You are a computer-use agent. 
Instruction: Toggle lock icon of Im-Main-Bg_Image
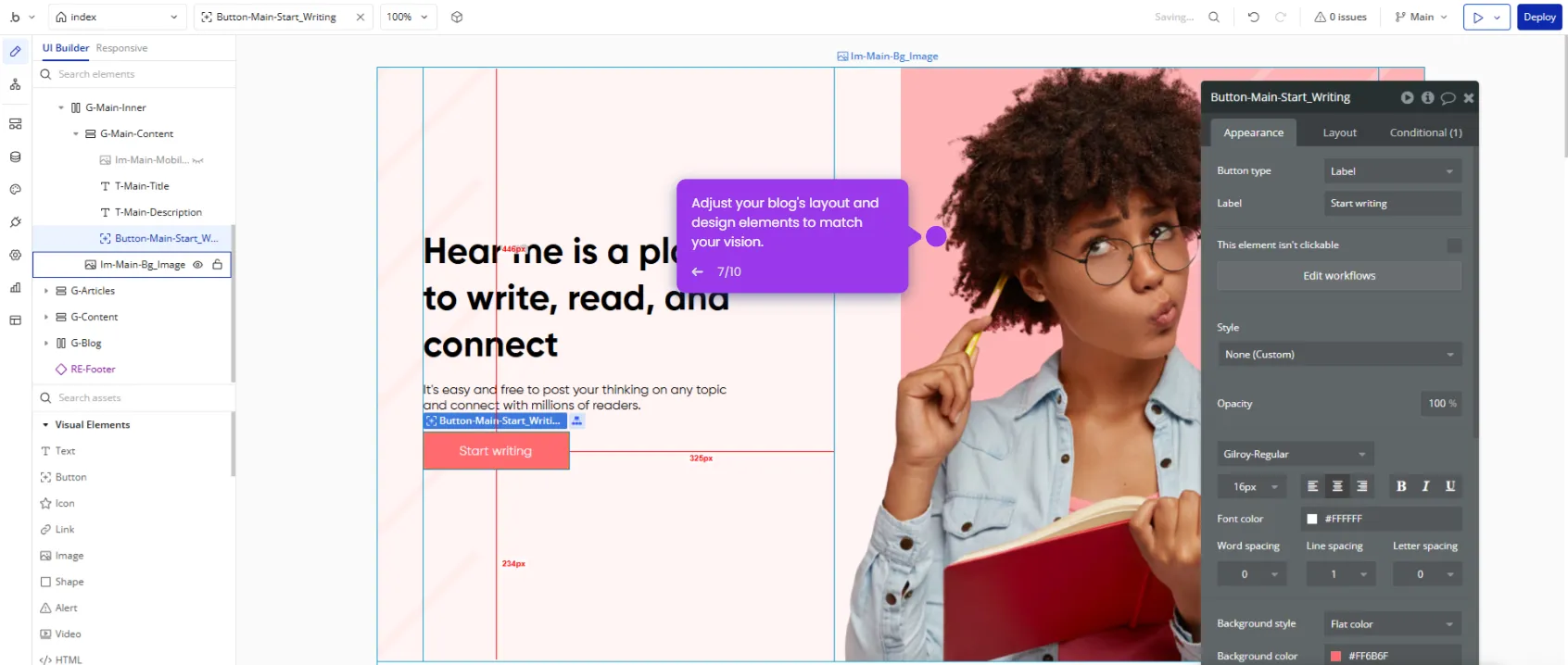pyautogui.click(x=217, y=265)
